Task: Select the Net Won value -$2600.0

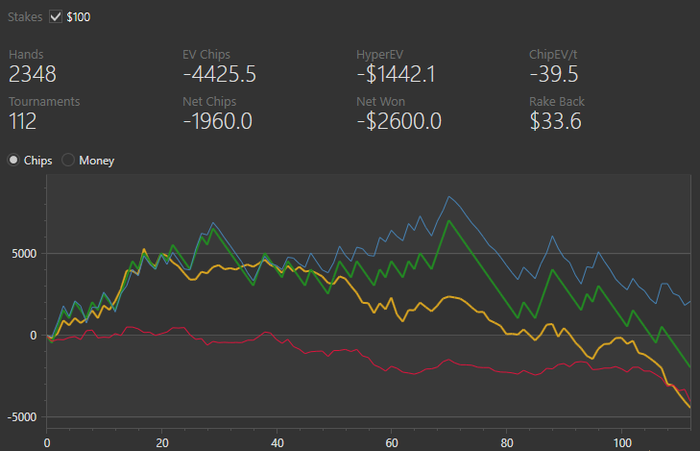Action: 398,122
